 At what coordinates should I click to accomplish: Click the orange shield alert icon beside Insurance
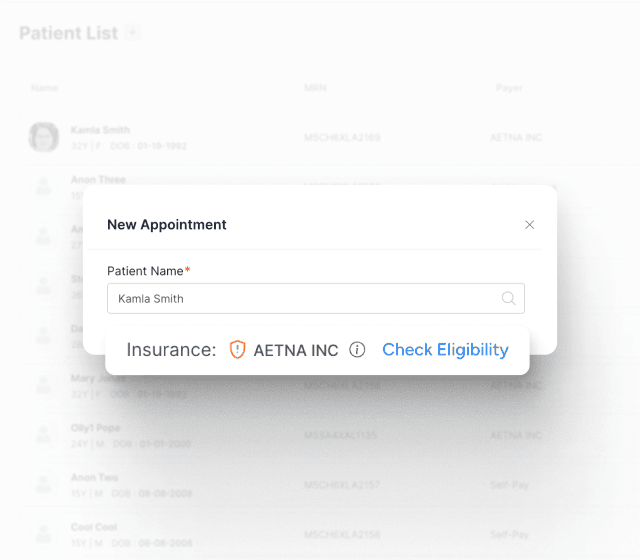coord(237,350)
